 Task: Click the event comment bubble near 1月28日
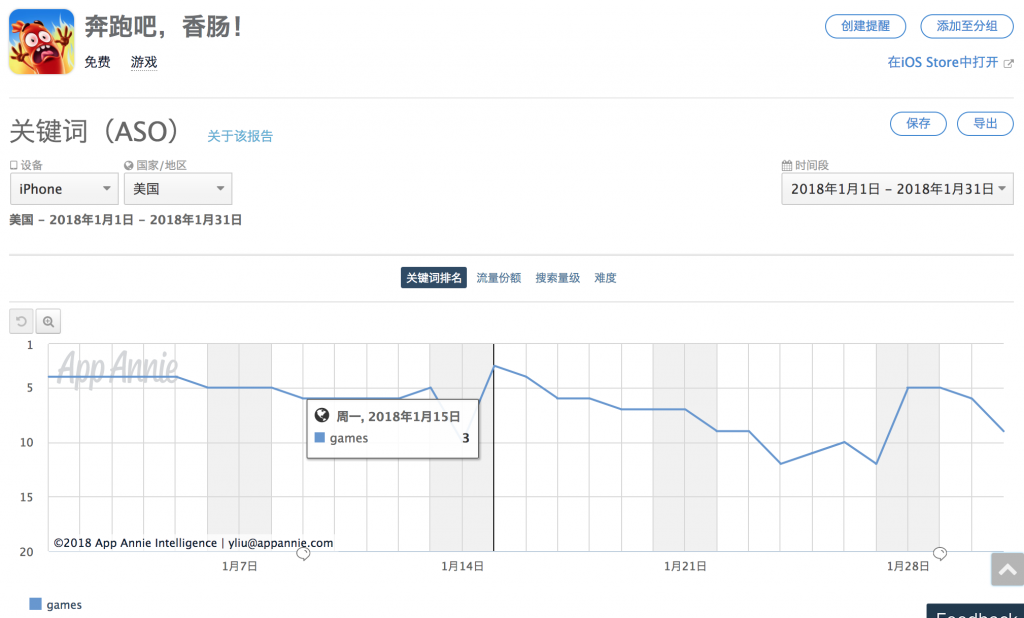coord(940,553)
